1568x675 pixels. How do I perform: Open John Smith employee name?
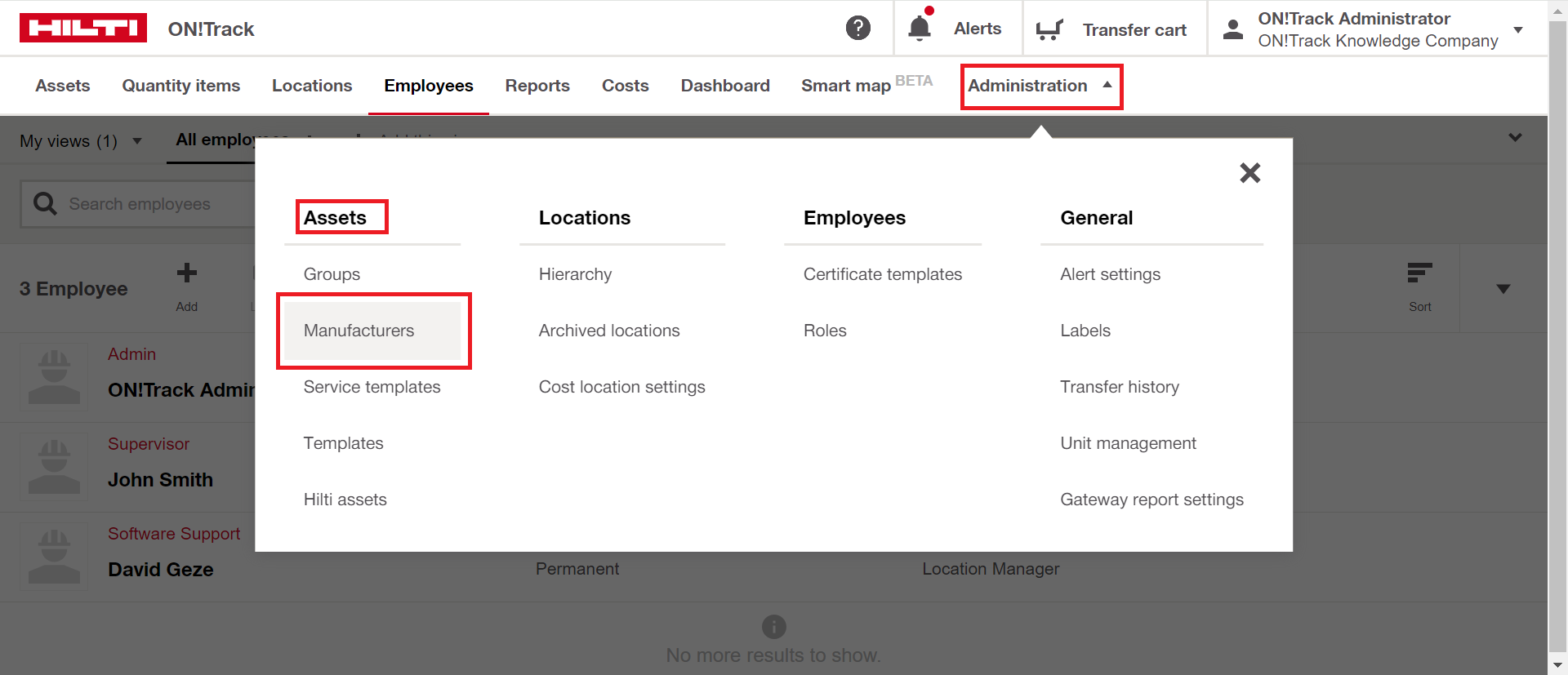161,480
